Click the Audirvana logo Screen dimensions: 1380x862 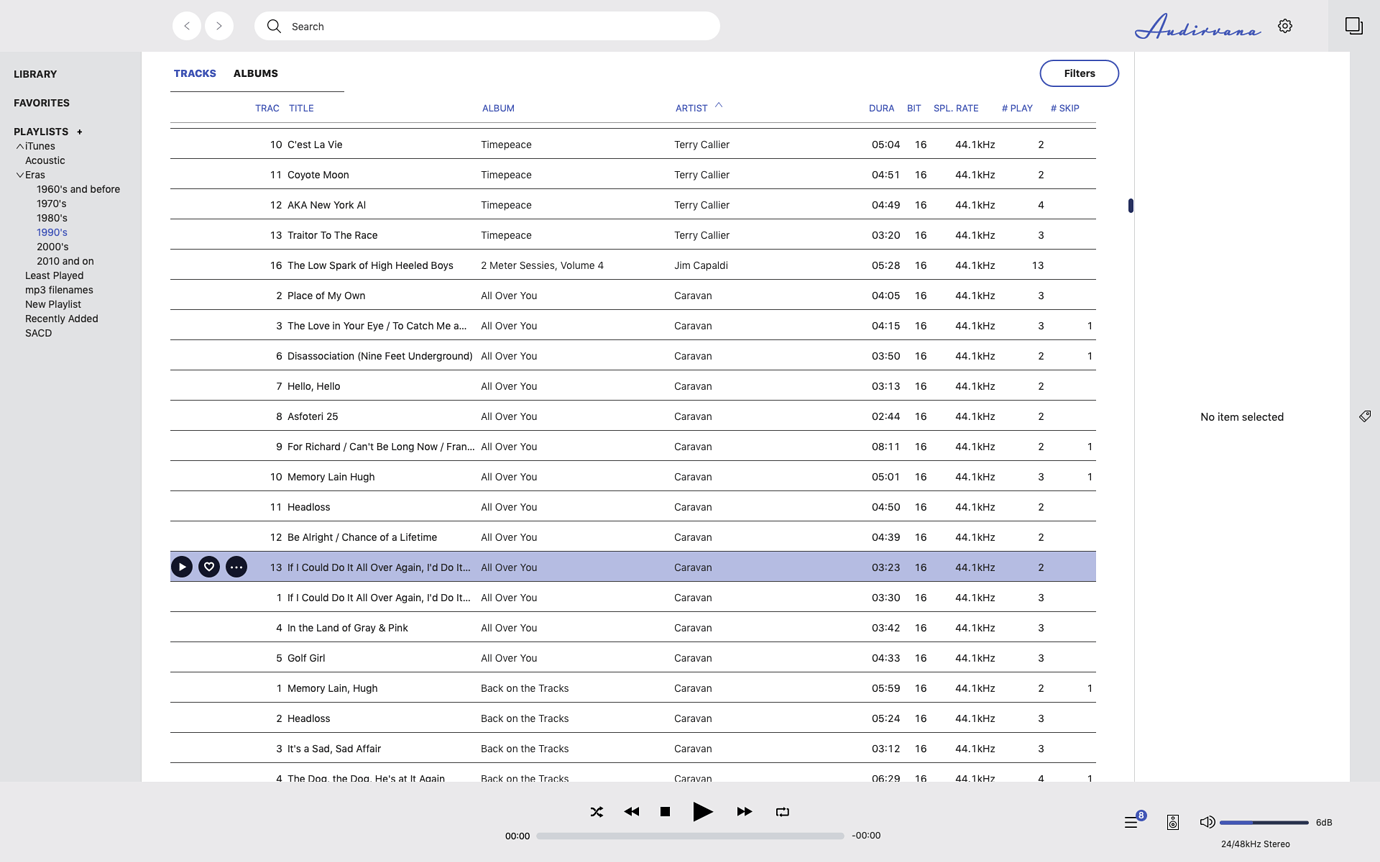(x=1198, y=27)
